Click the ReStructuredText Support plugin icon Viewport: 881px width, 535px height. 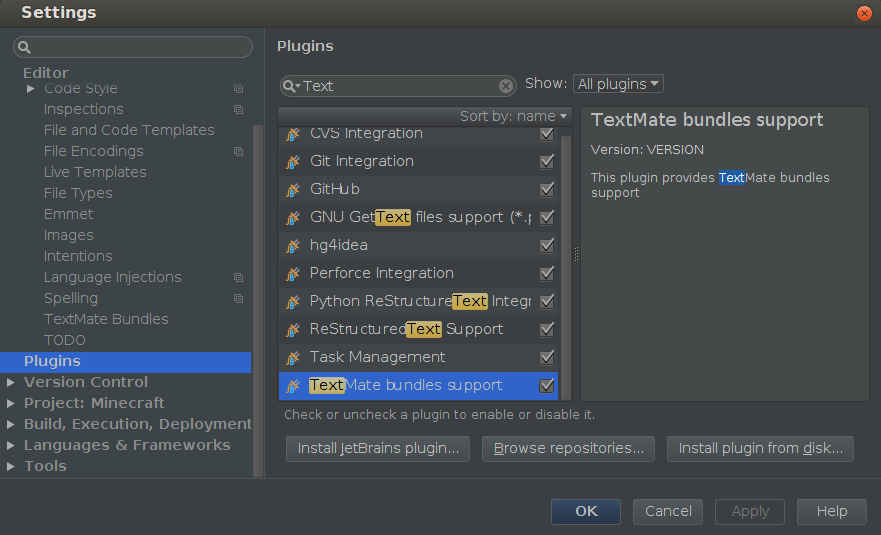tap(293, 330)
